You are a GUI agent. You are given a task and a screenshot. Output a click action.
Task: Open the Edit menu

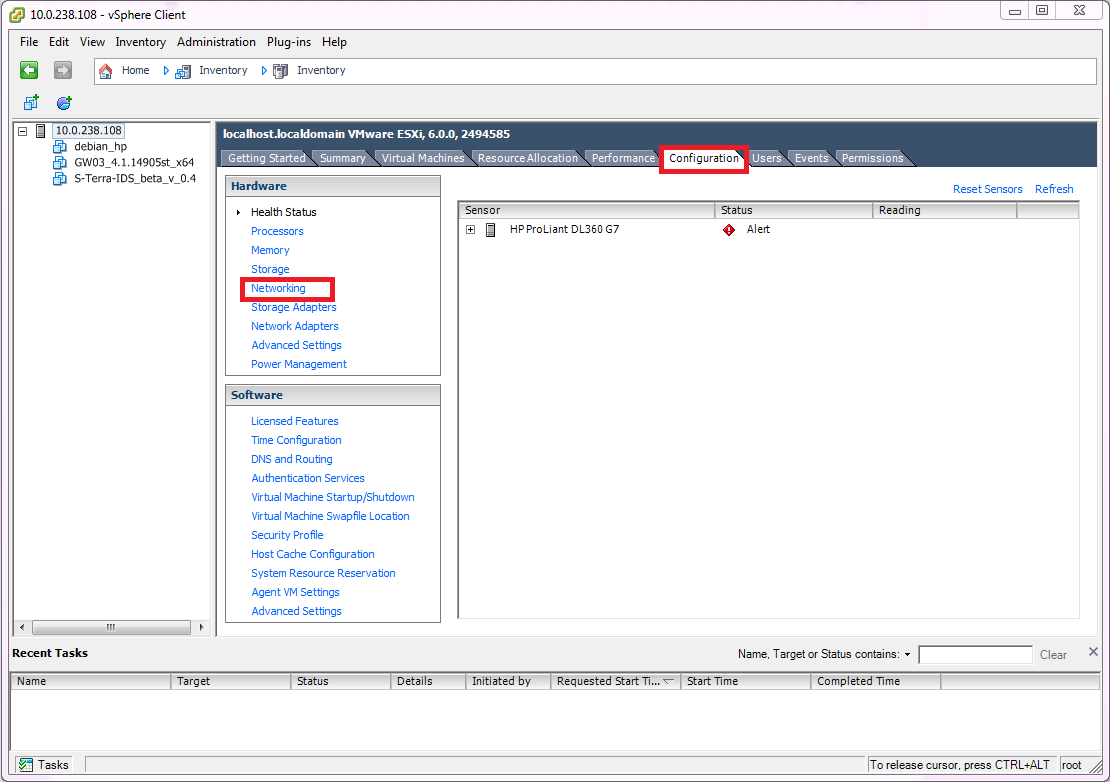click(59, 42)
